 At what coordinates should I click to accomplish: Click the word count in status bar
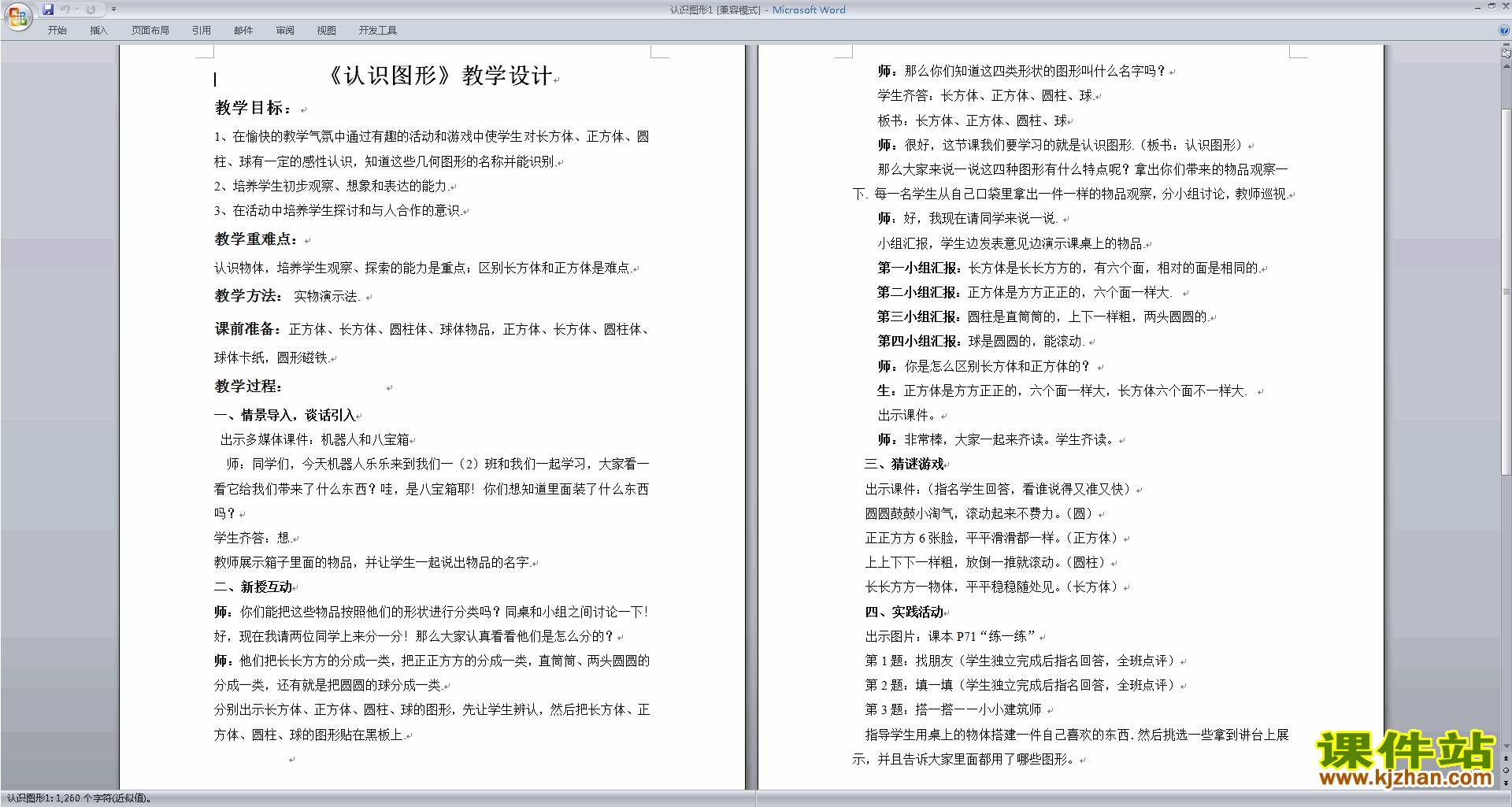click(78, 798)
